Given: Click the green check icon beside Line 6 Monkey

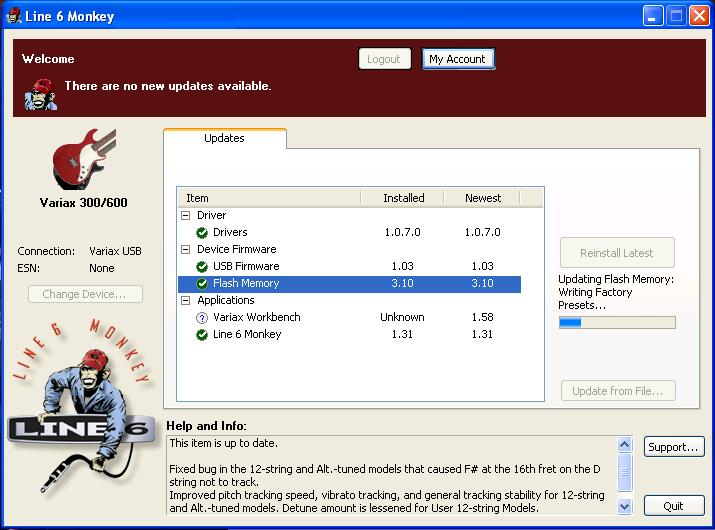Looking at the screenshot, I should (x=202, y=335).
